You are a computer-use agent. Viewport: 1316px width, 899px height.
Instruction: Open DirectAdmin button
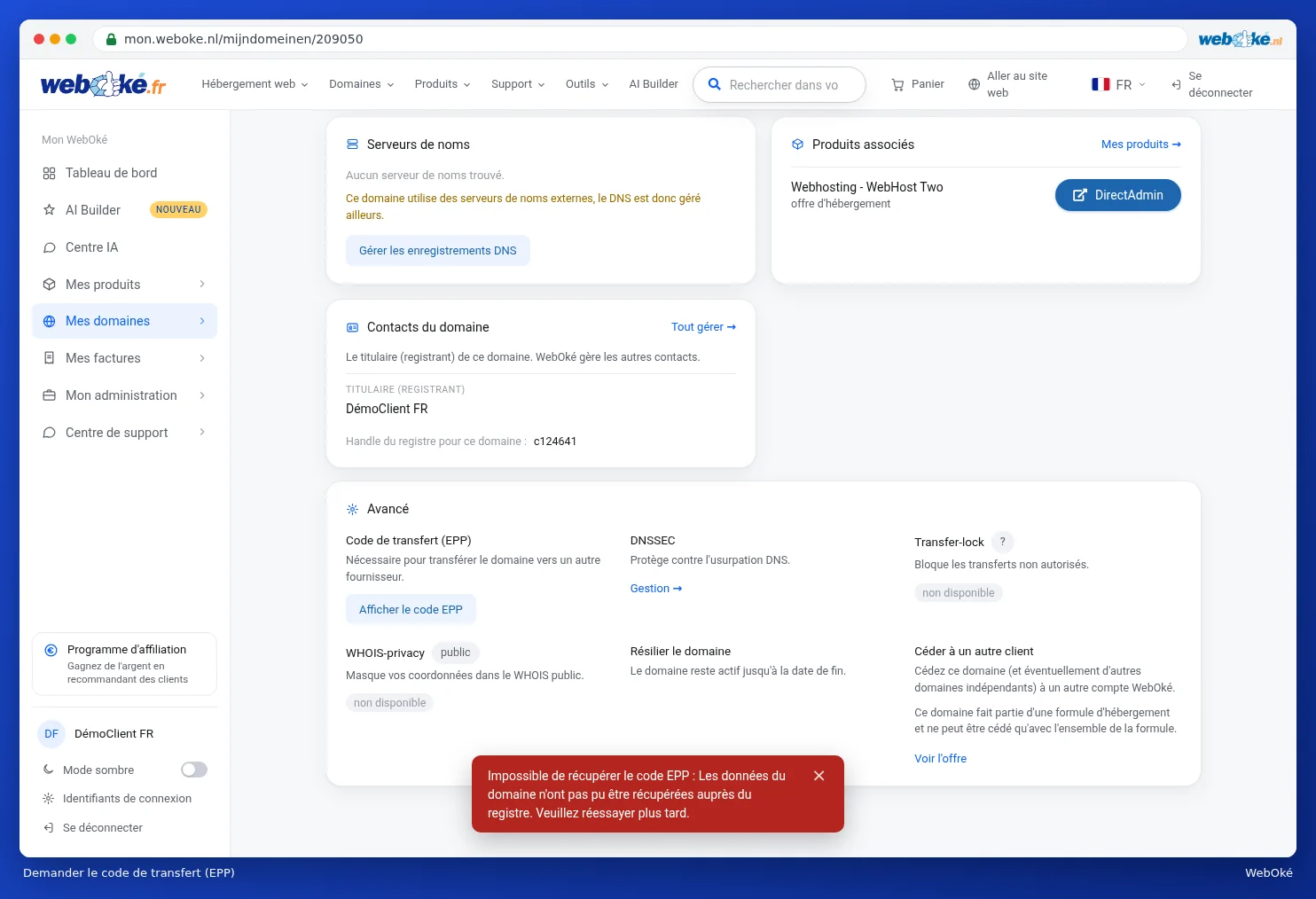click(1117, 195)
